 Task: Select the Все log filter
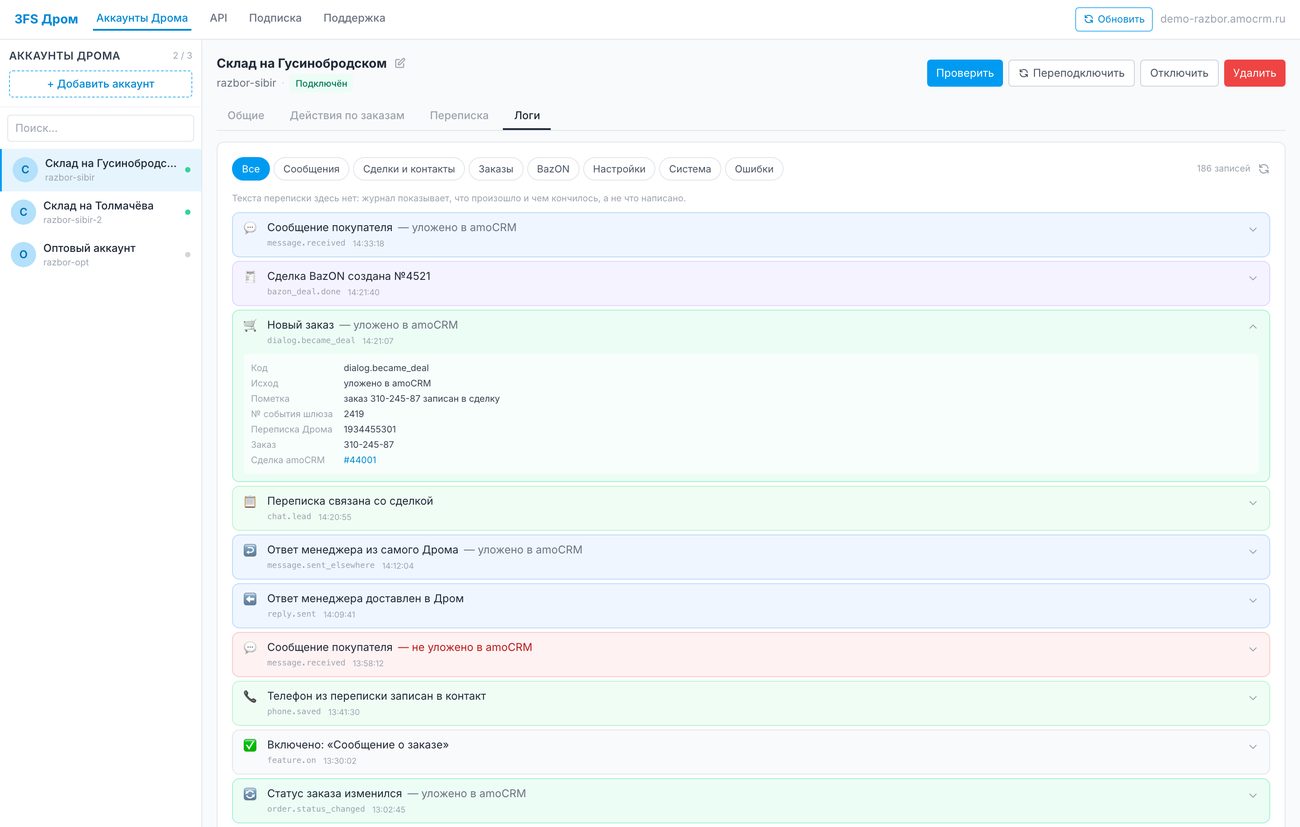pos(251,169)
